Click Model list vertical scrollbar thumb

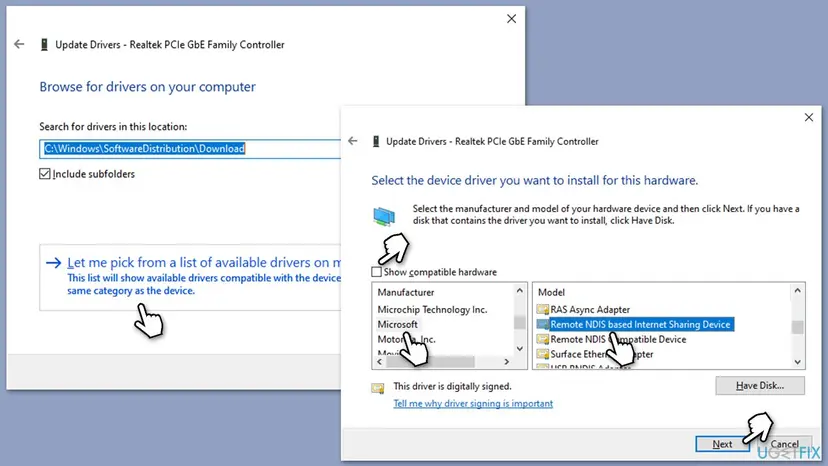click(797, 327)
